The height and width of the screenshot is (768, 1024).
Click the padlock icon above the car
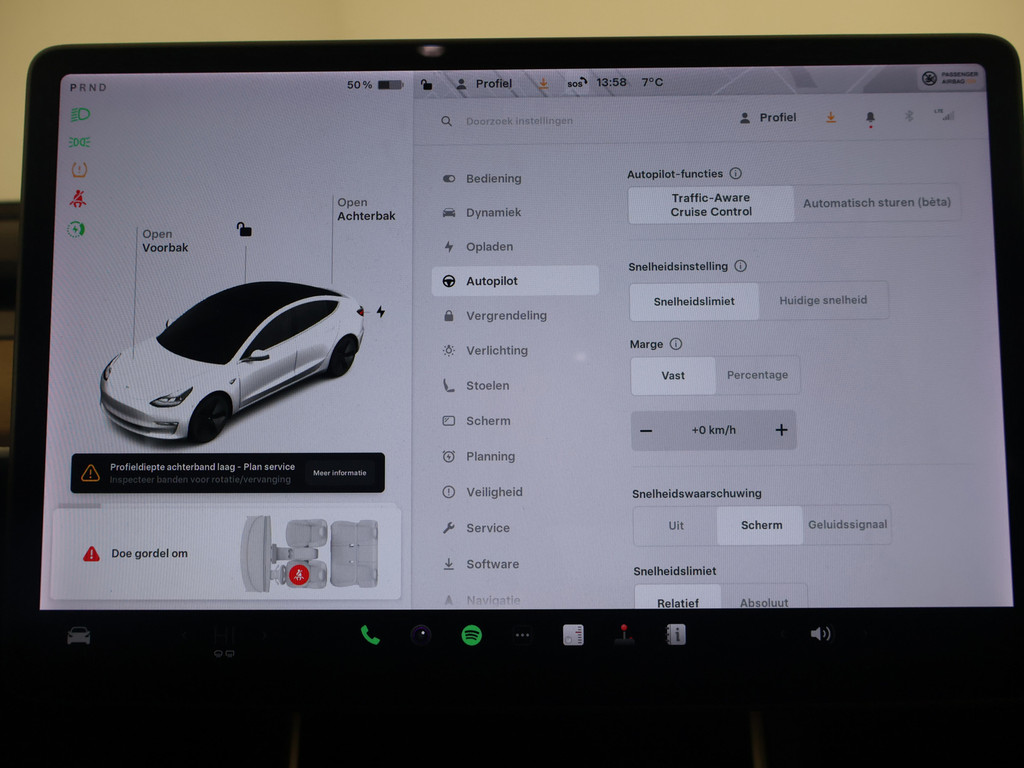[x=244, y=230]
